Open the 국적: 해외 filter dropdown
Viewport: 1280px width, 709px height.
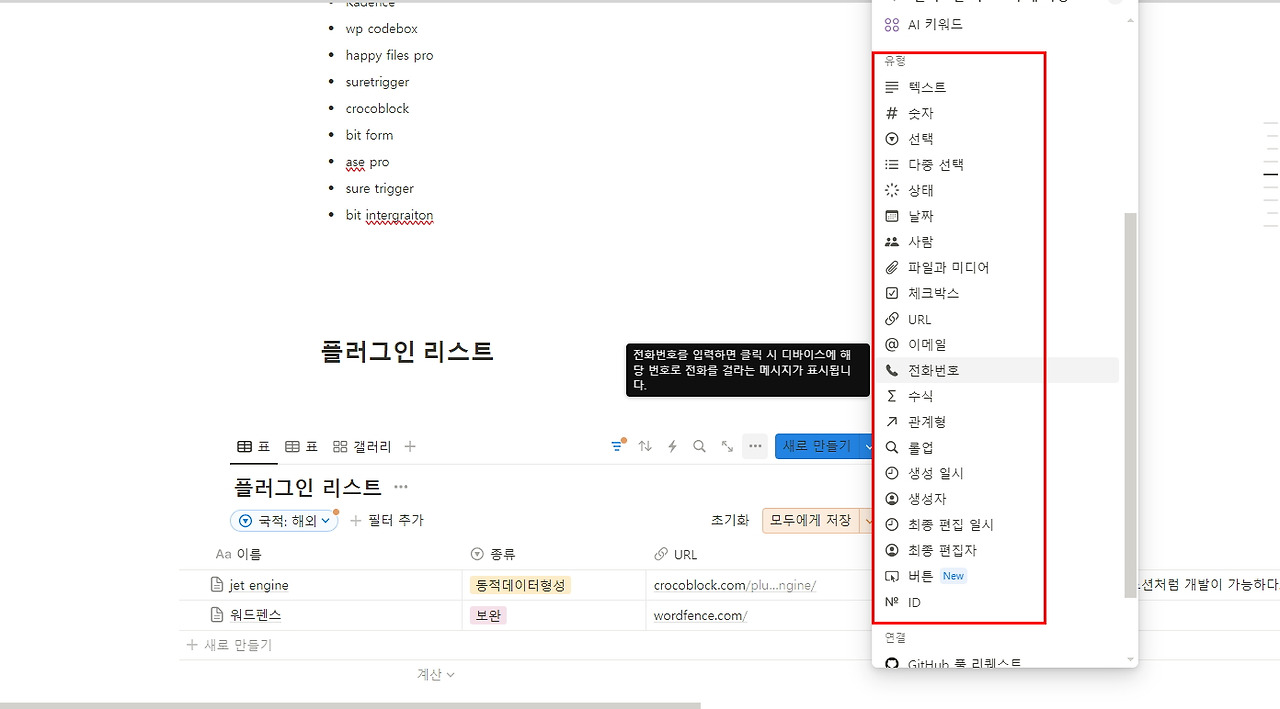point(284,520)
